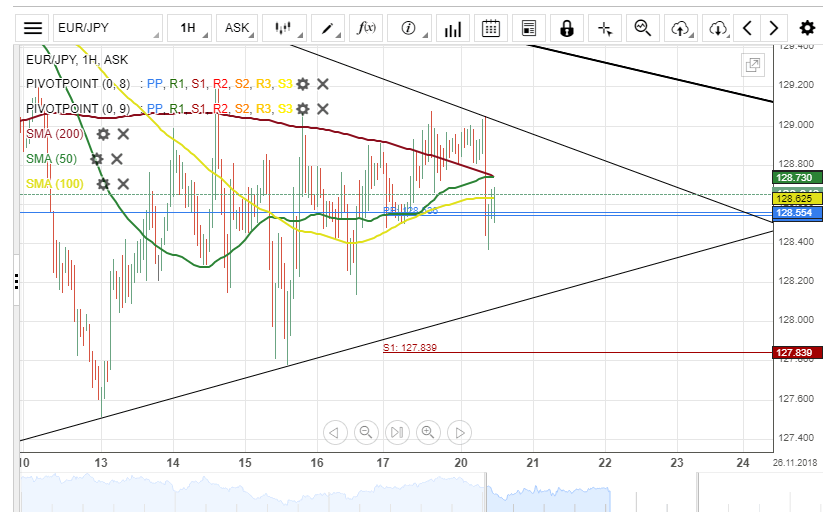830x523 pixels.
Task: Open settings for SMA (100)
Action: pos(103,184)
